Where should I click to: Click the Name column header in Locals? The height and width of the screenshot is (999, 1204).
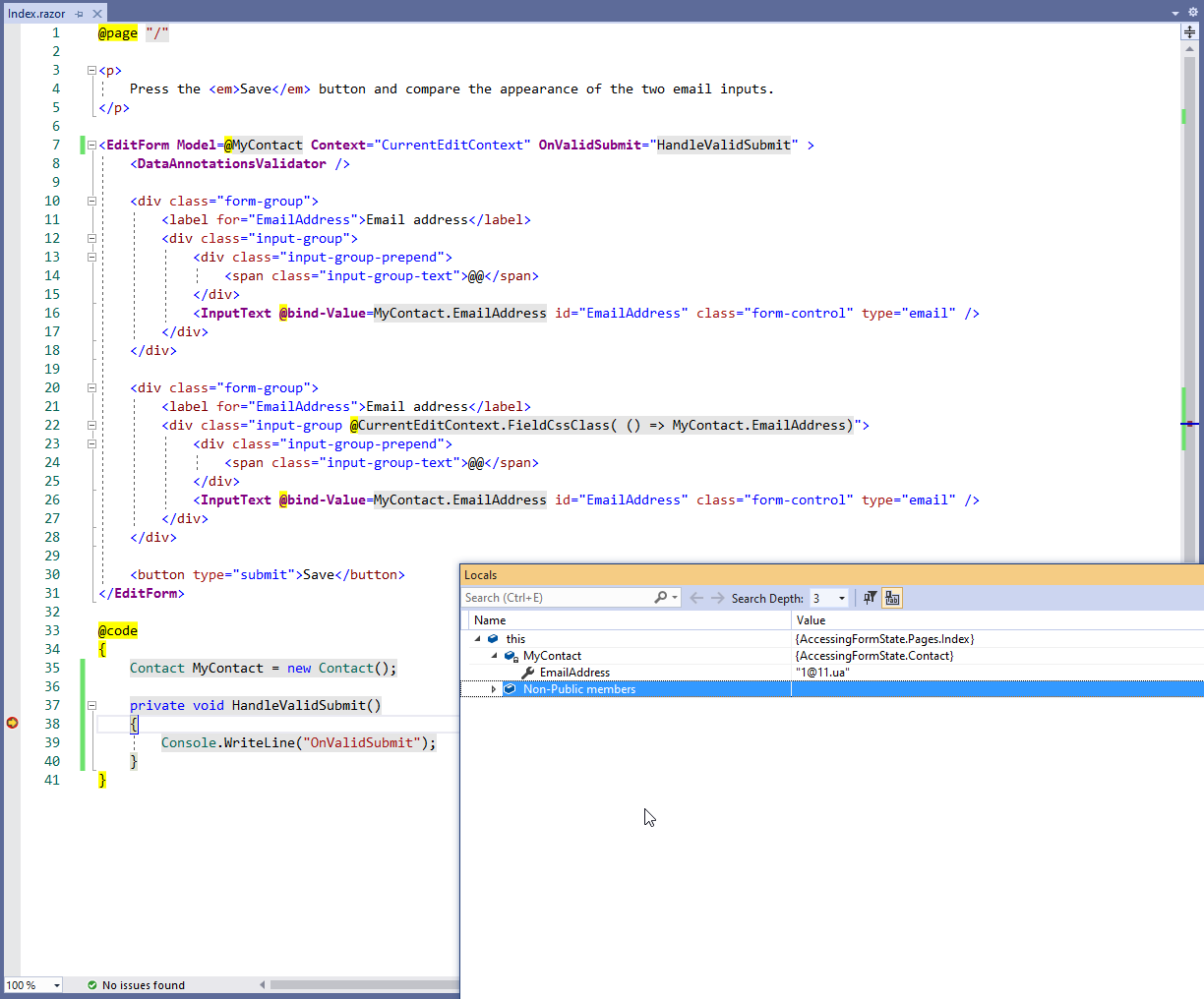[628, 620]
